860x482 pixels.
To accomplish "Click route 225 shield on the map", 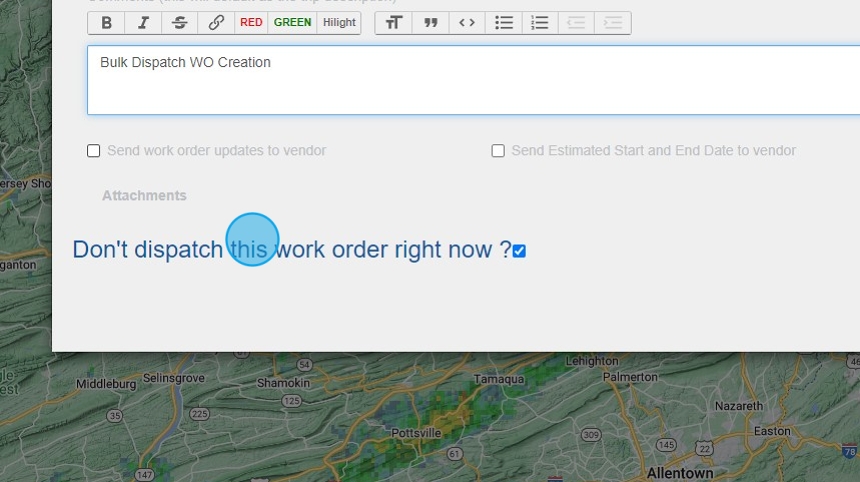I will 199,414.
